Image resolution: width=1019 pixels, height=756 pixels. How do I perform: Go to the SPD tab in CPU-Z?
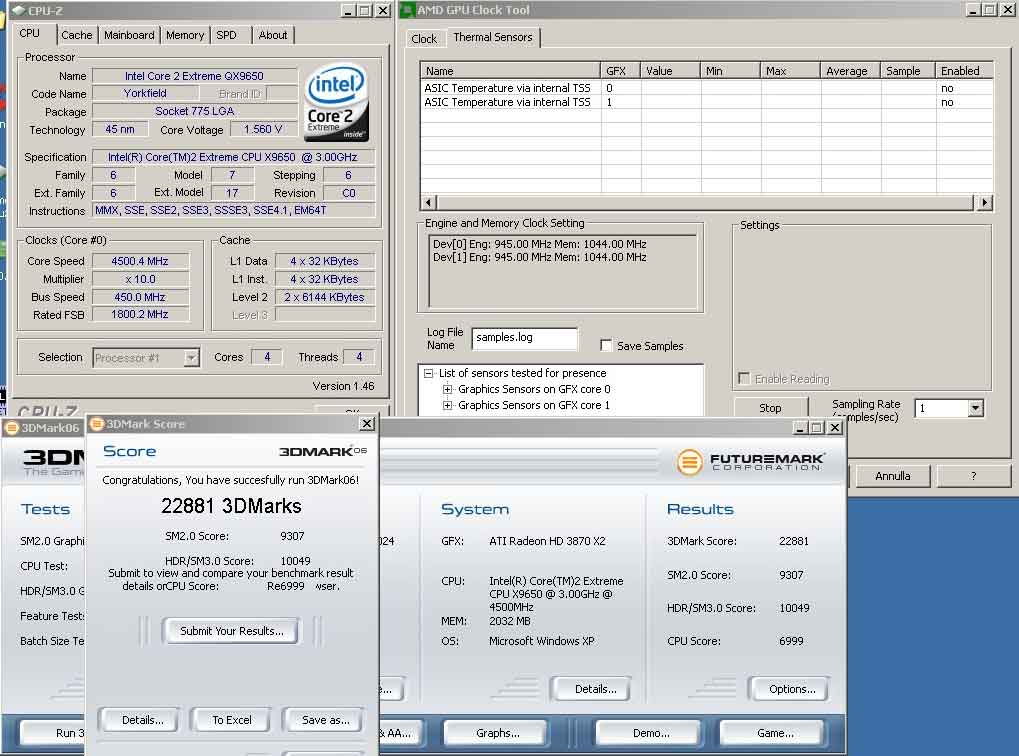pyautogui.click(x=226, y=35)
